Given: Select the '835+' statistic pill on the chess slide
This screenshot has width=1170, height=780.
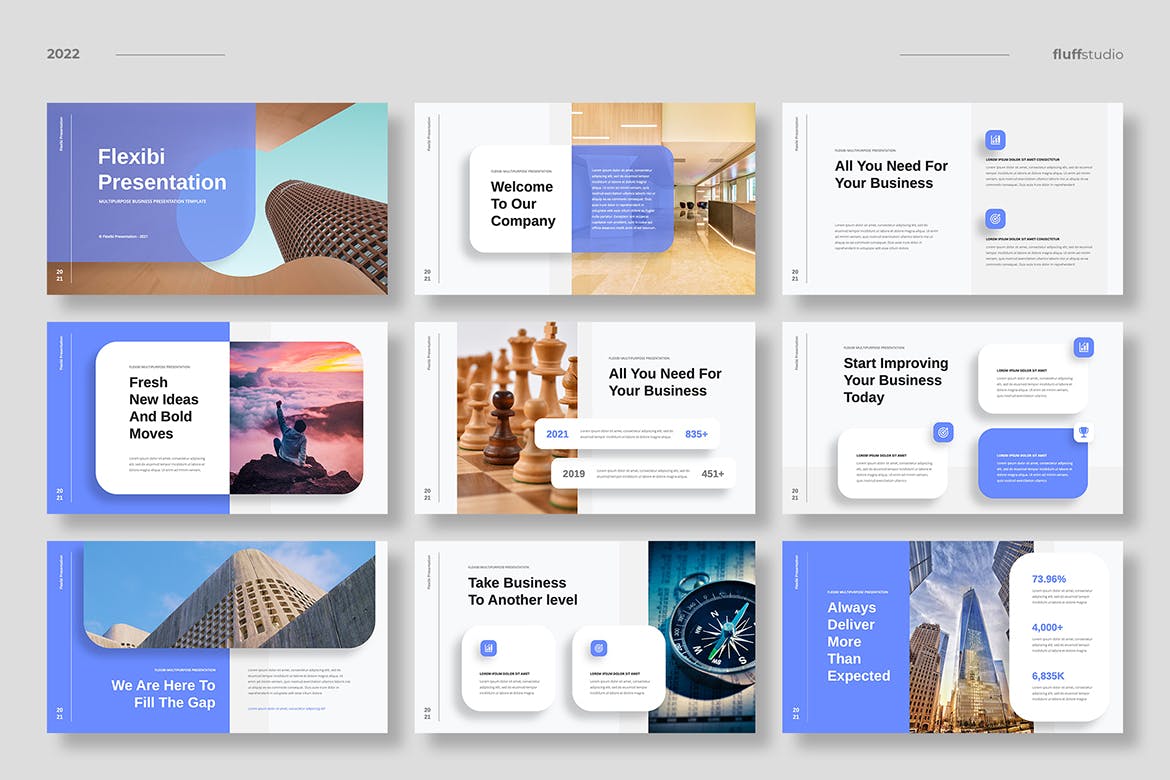Looking at the screenshot, I should [x=697, y=434].
